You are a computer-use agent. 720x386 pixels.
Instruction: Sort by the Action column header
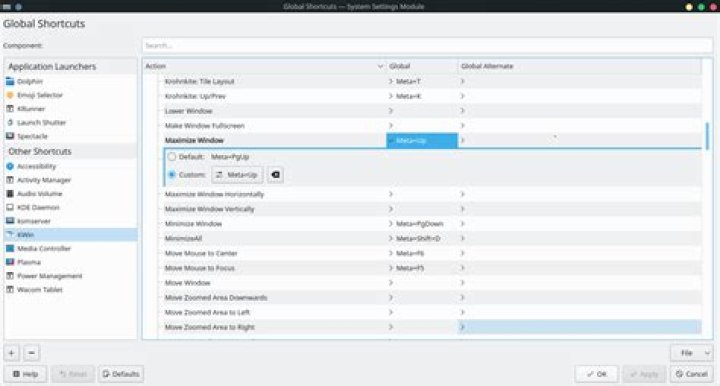pos(264,66)
